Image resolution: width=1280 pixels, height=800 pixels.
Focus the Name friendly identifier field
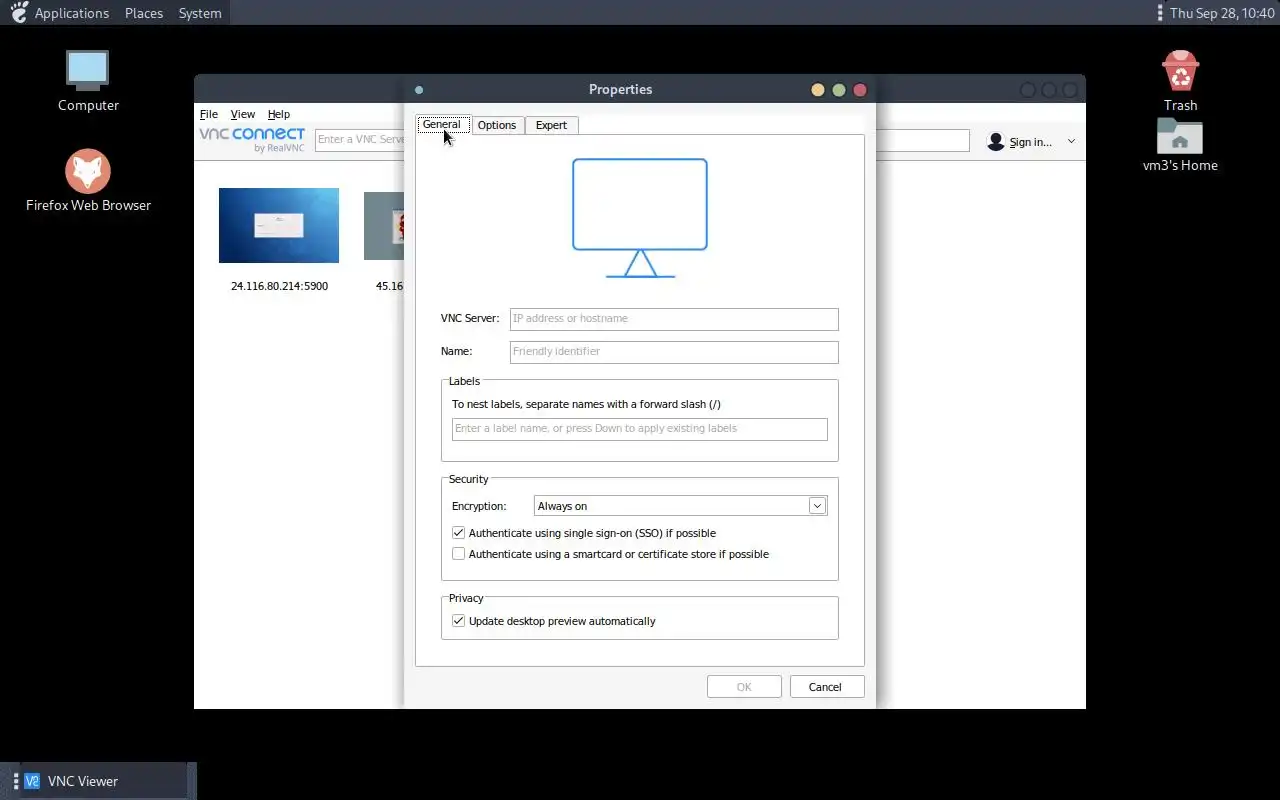tap(674, 352)
